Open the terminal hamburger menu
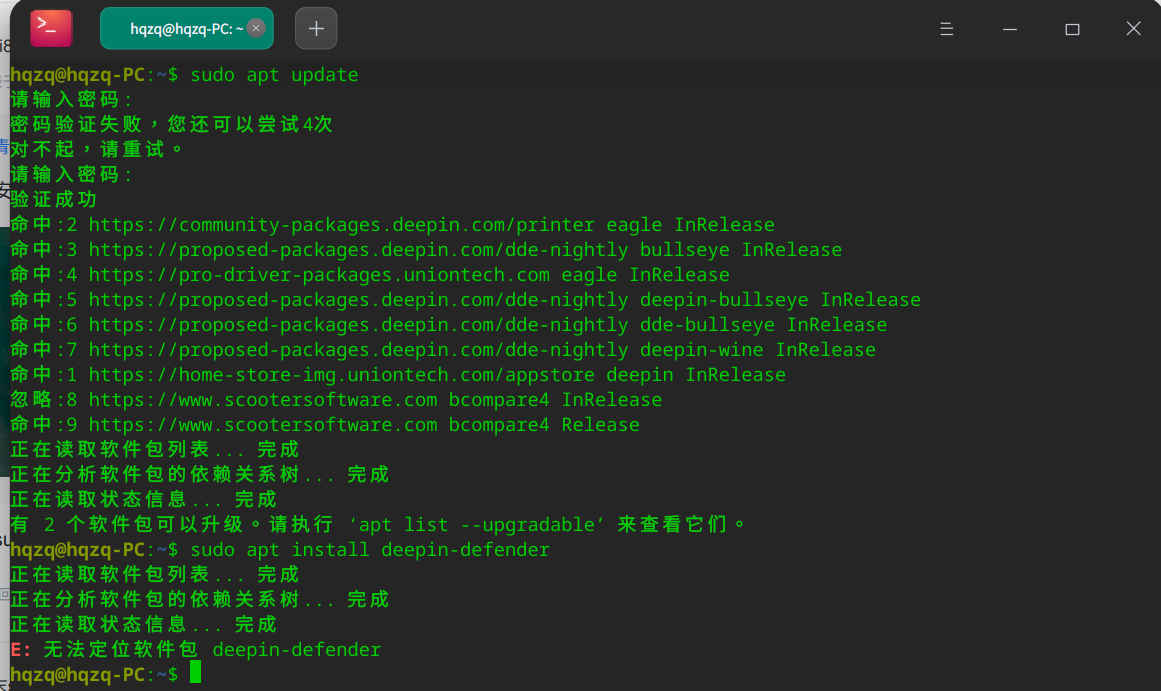 946,29
